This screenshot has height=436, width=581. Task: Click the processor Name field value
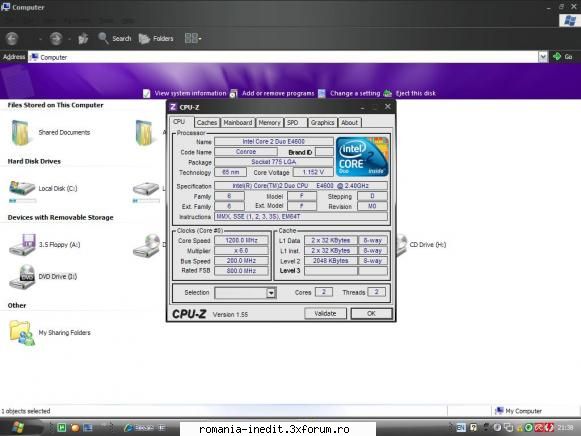(273, 142)
